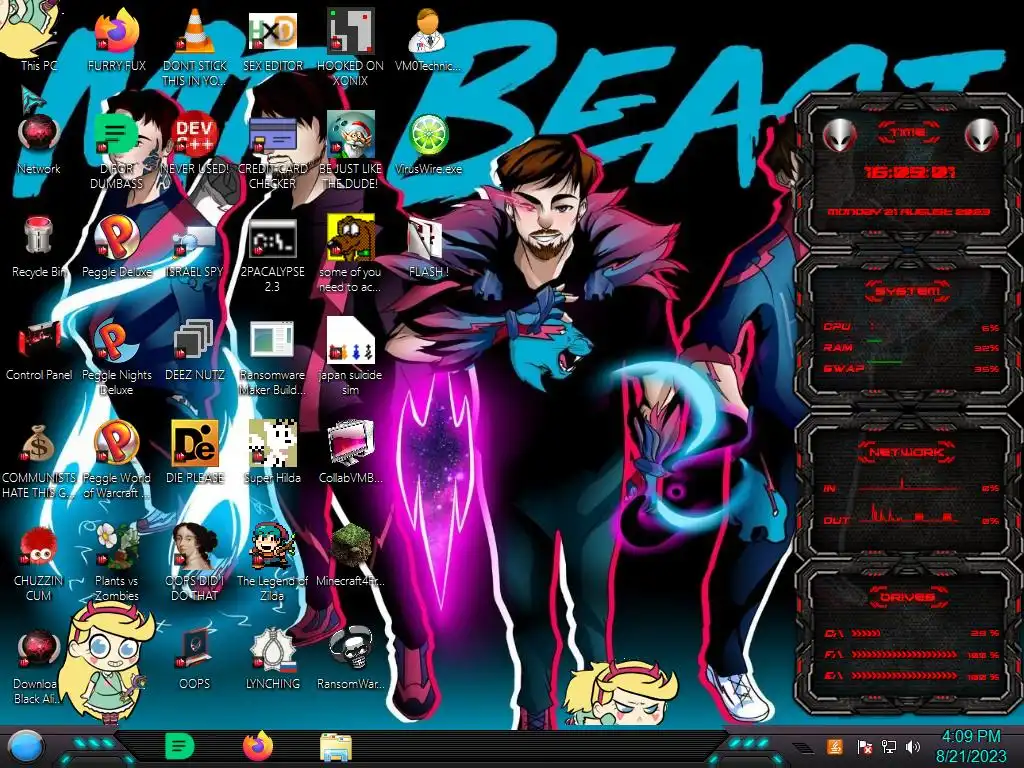This screenshot has height=768, width=1024.
Task: Select the DIE PLEASE yellow De icon
Action: click(195, 451)
